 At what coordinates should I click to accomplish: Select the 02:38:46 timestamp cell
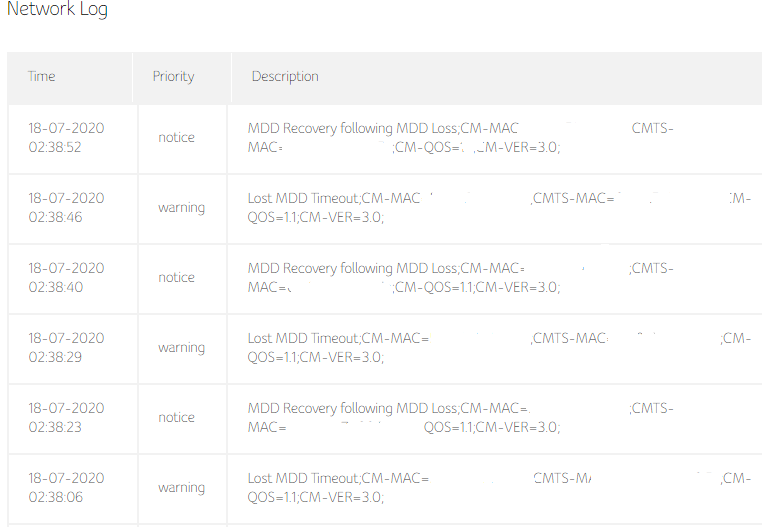[66, 208]
